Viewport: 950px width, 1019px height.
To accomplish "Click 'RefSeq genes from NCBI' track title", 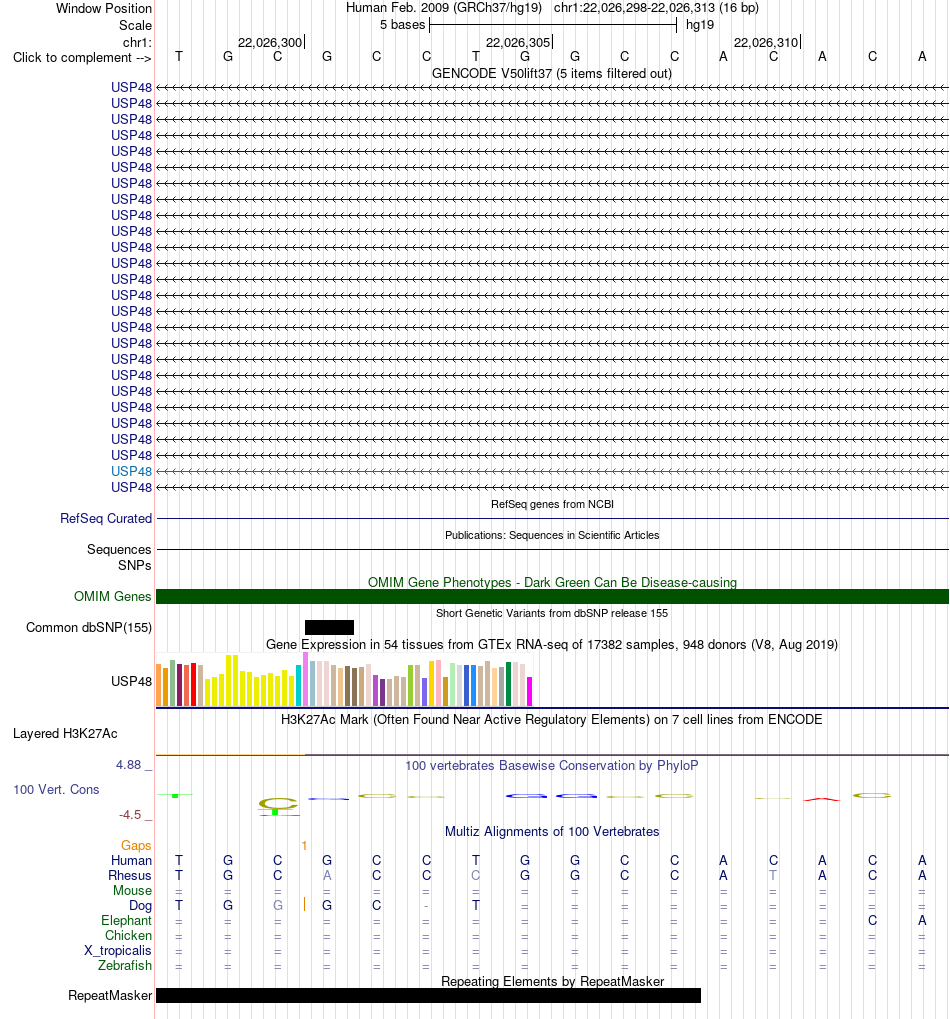I will point(552,504).
